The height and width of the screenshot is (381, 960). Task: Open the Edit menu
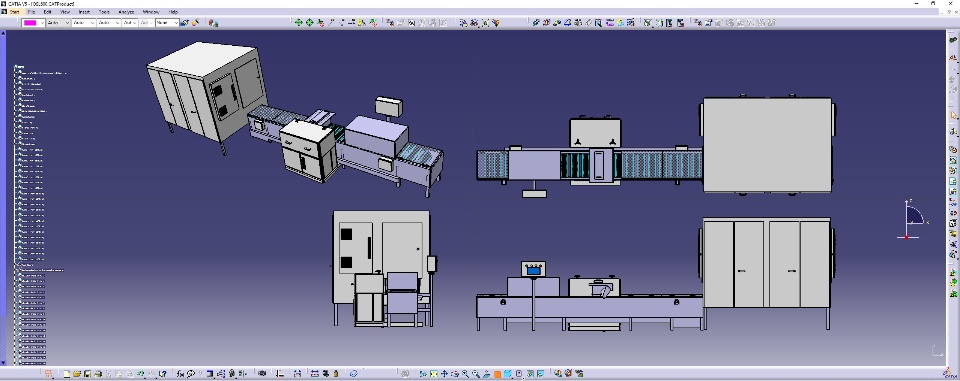47,12
